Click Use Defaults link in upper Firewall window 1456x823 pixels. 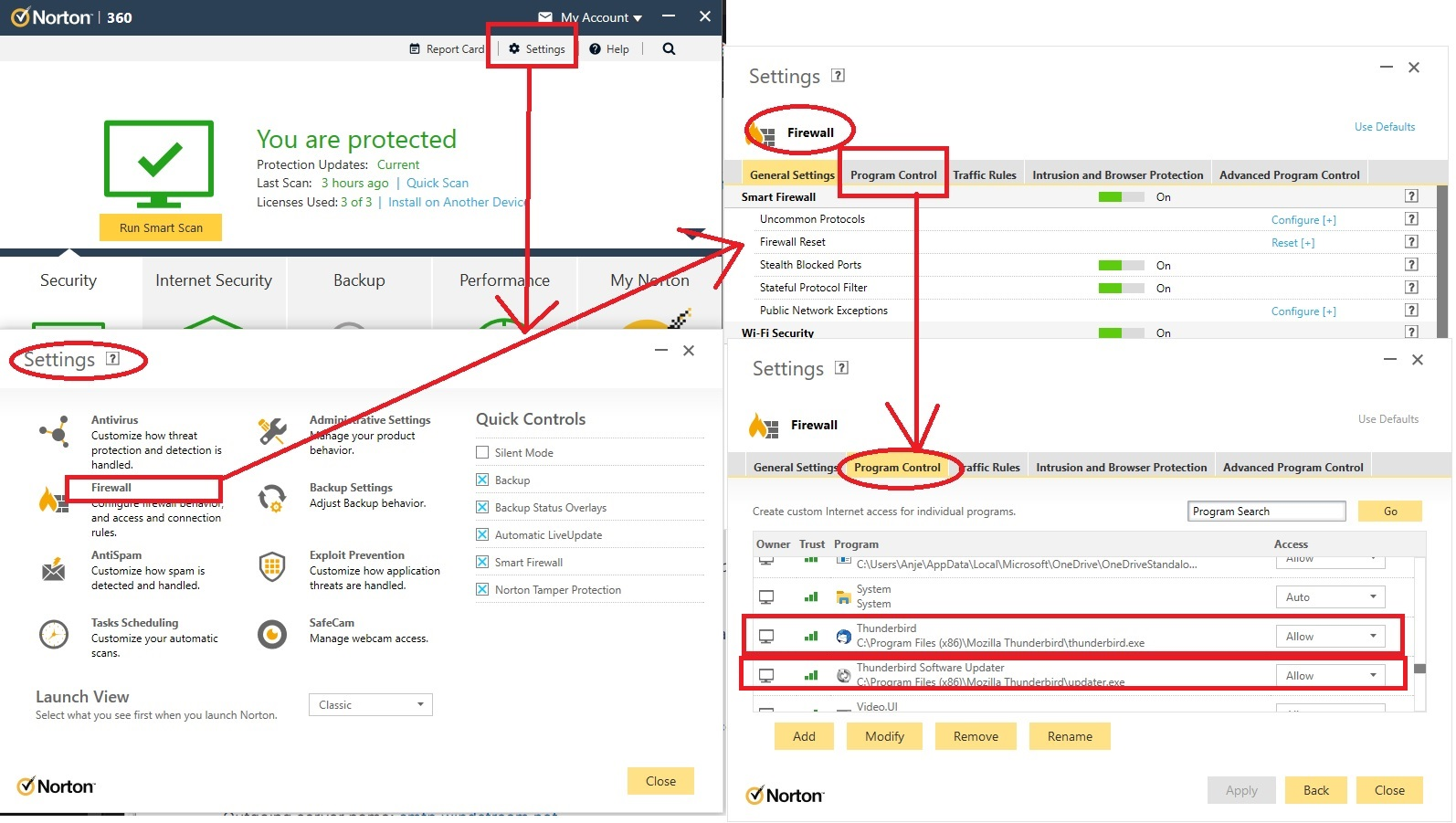(1385, 127)
